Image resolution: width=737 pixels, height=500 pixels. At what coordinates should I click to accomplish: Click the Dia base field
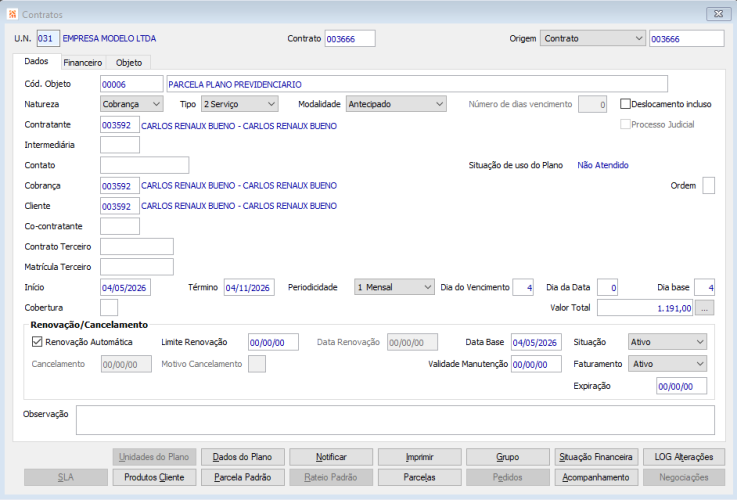click(x=705, y=287)
